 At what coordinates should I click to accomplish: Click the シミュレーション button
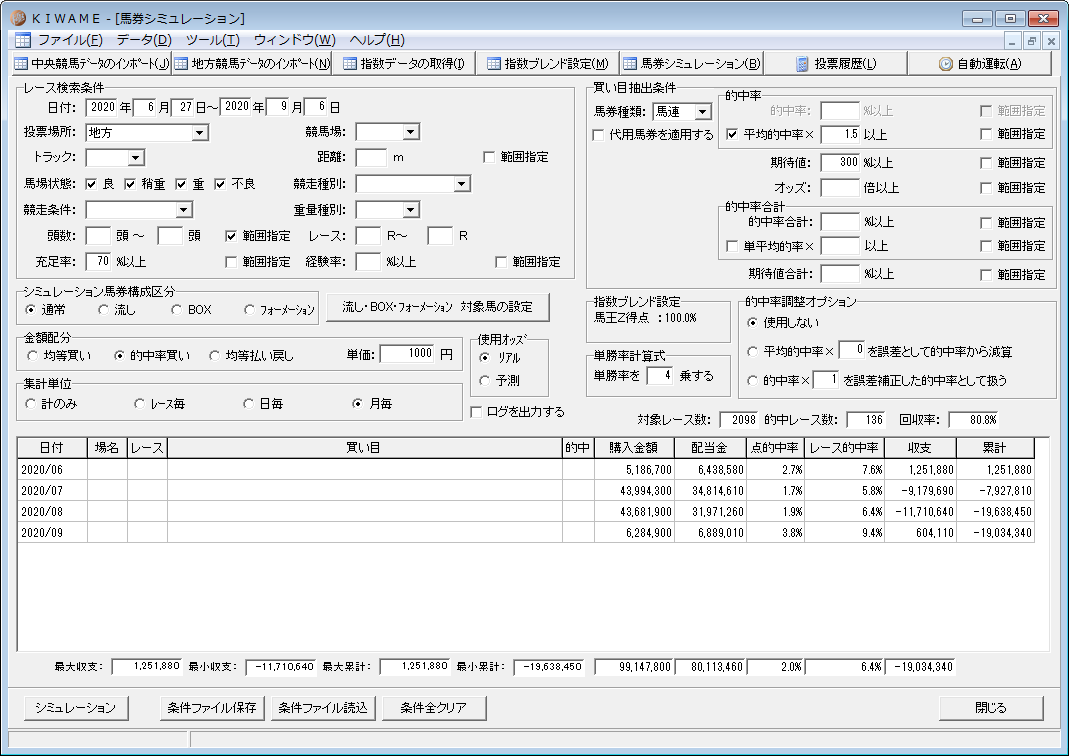pos(76,708)
